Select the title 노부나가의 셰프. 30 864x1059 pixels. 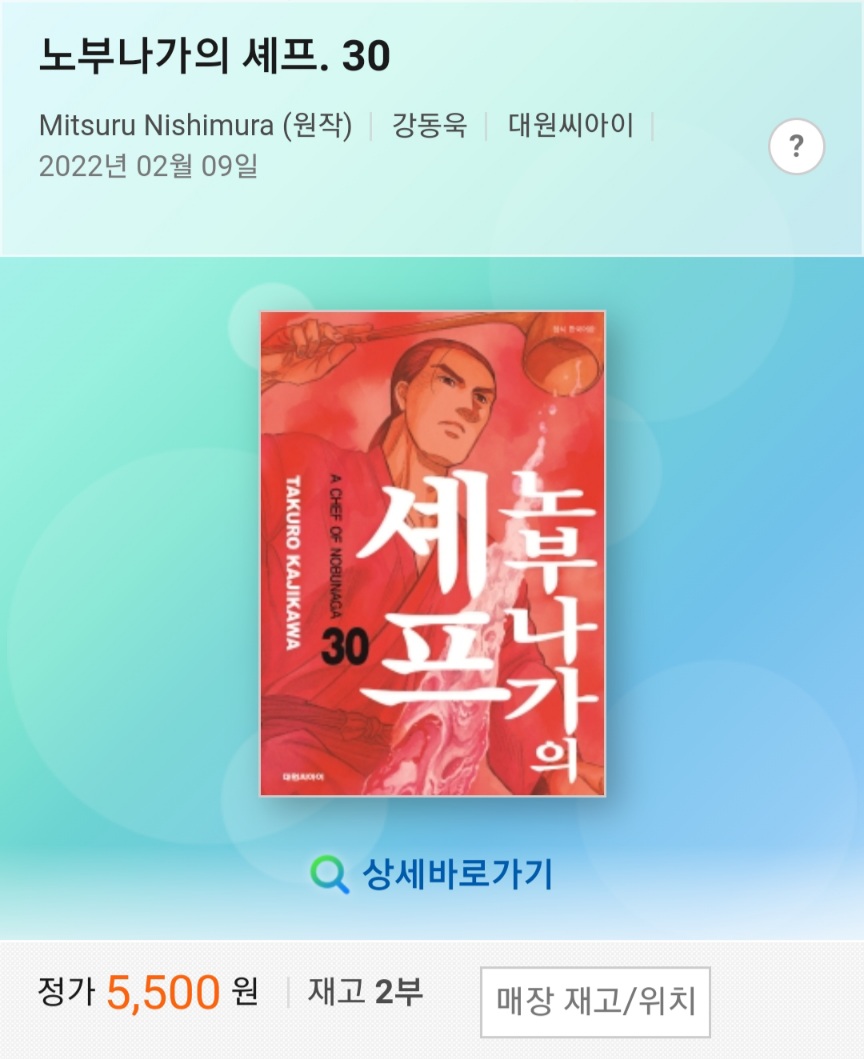215,55
